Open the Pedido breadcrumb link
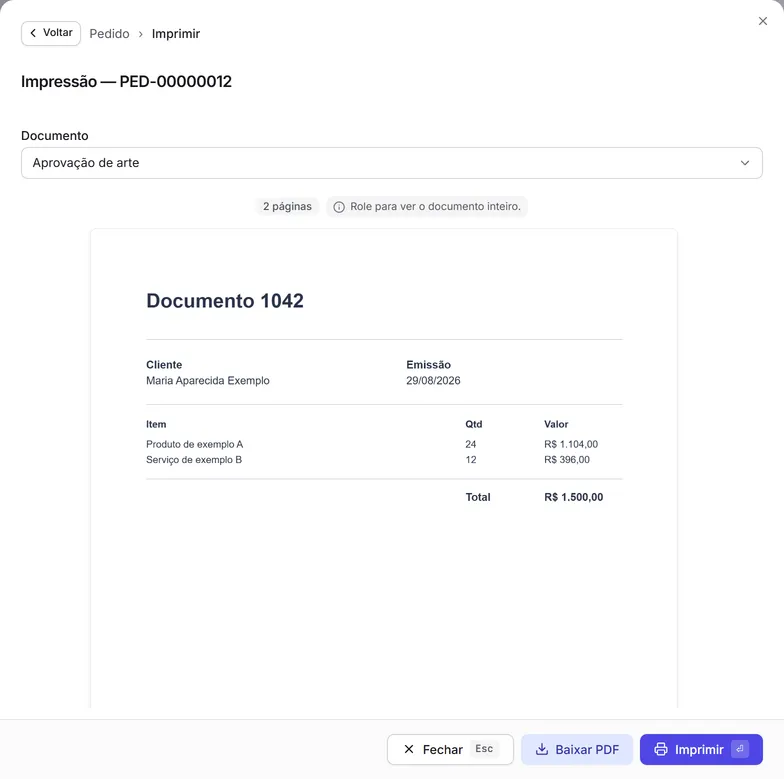The width and height of the screenshot is (784, 779). (109, 34)
